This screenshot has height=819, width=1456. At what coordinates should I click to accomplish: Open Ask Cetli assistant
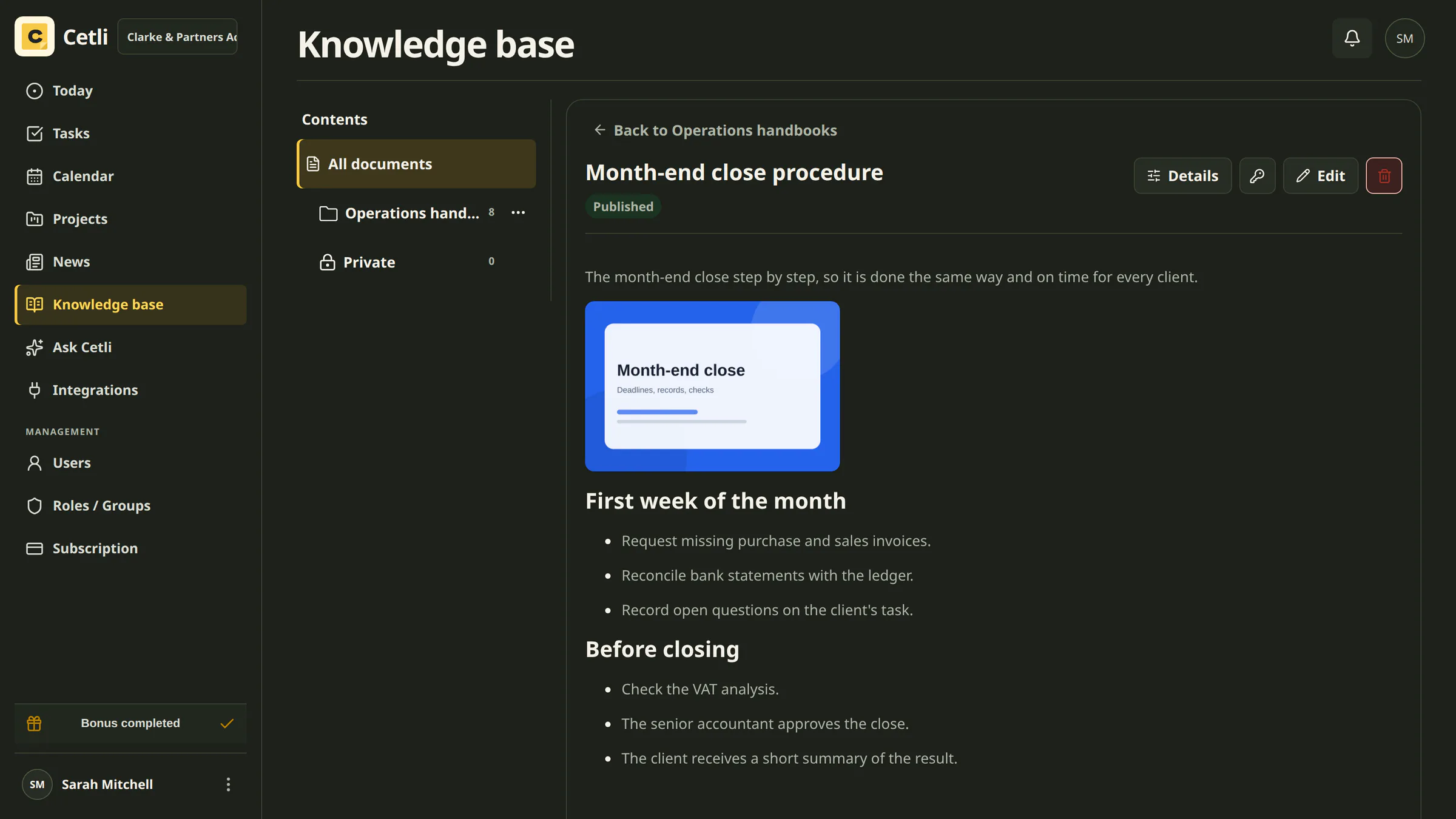(130, 348)
